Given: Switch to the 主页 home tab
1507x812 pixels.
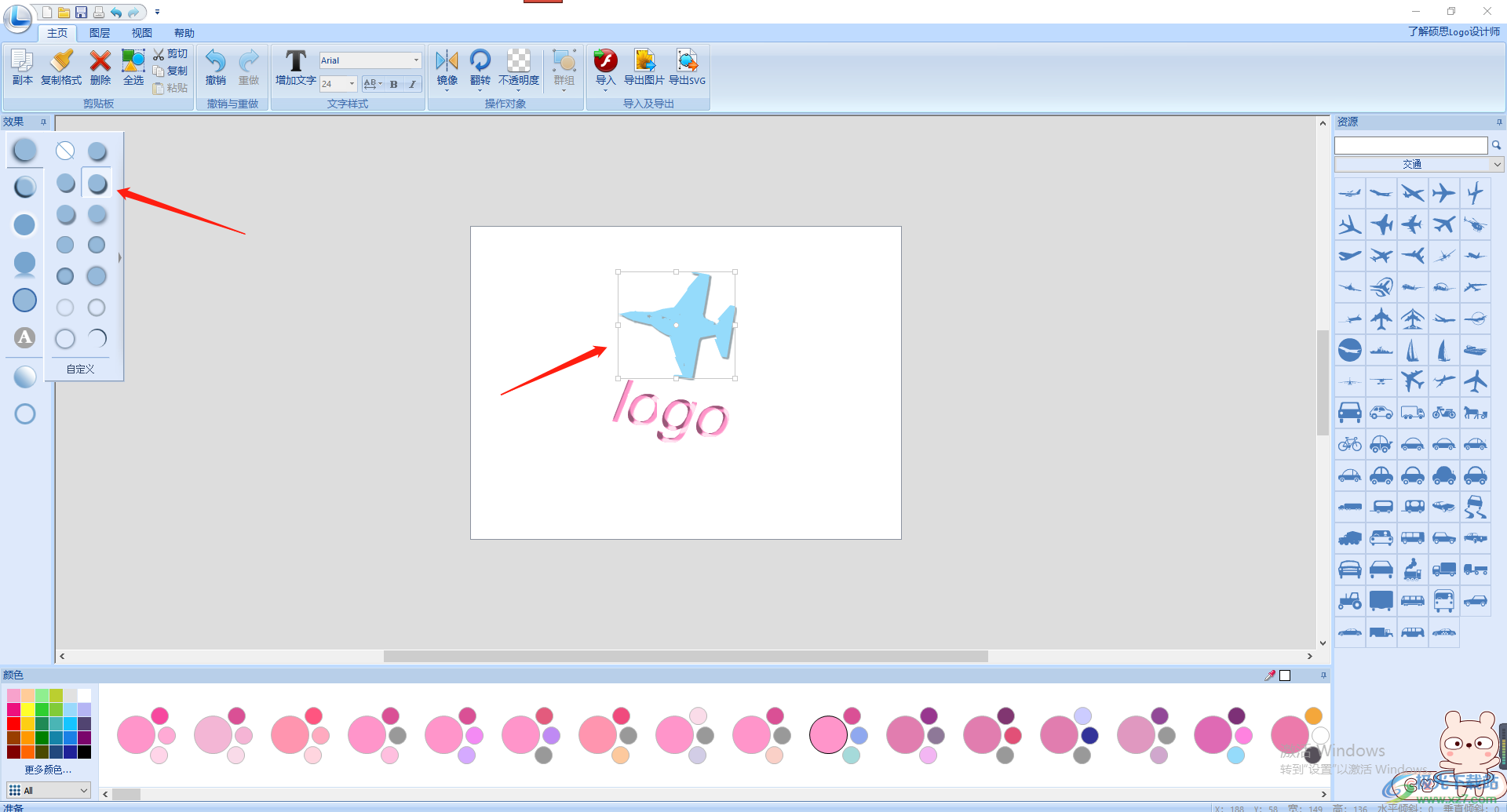Looking at the screenshot, I should coord(57,33).
